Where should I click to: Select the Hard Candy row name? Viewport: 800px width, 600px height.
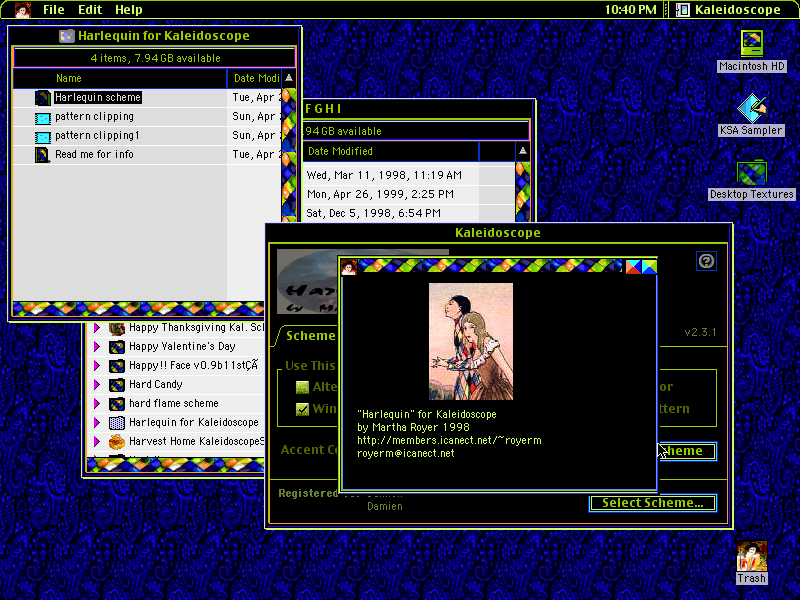click(156, 385)
